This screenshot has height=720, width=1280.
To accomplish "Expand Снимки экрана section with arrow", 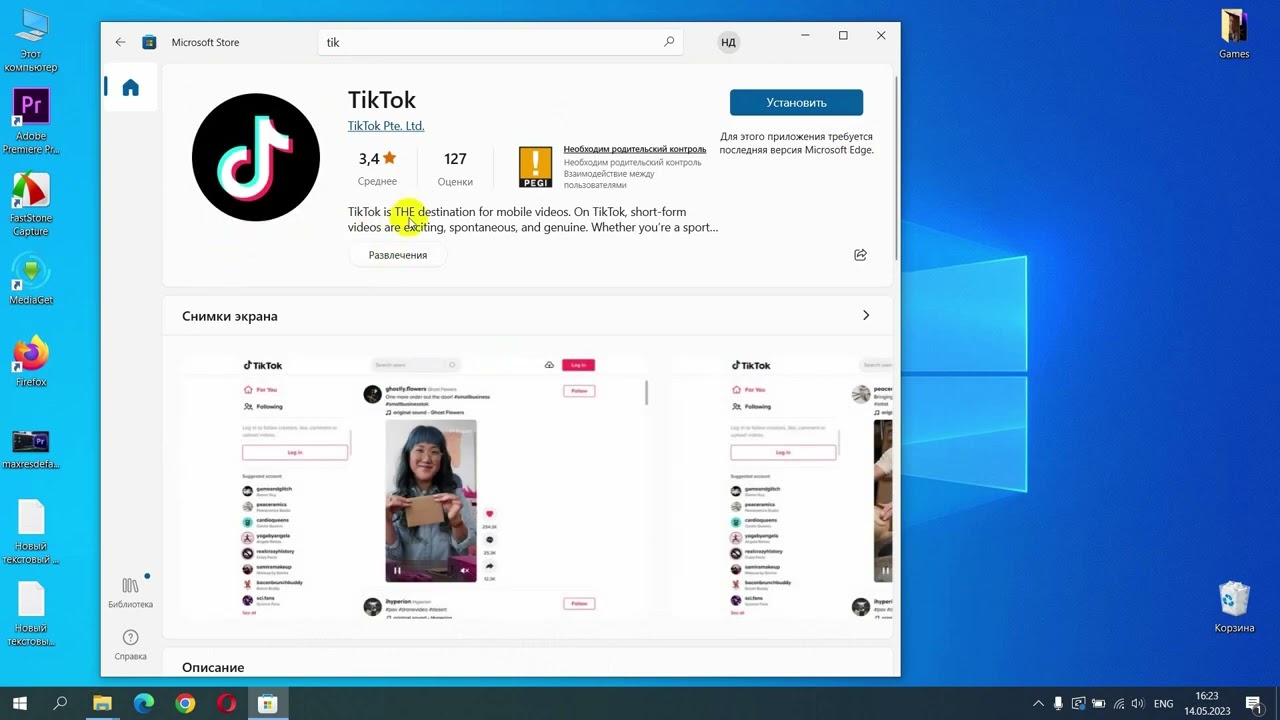I will (866, 315).
